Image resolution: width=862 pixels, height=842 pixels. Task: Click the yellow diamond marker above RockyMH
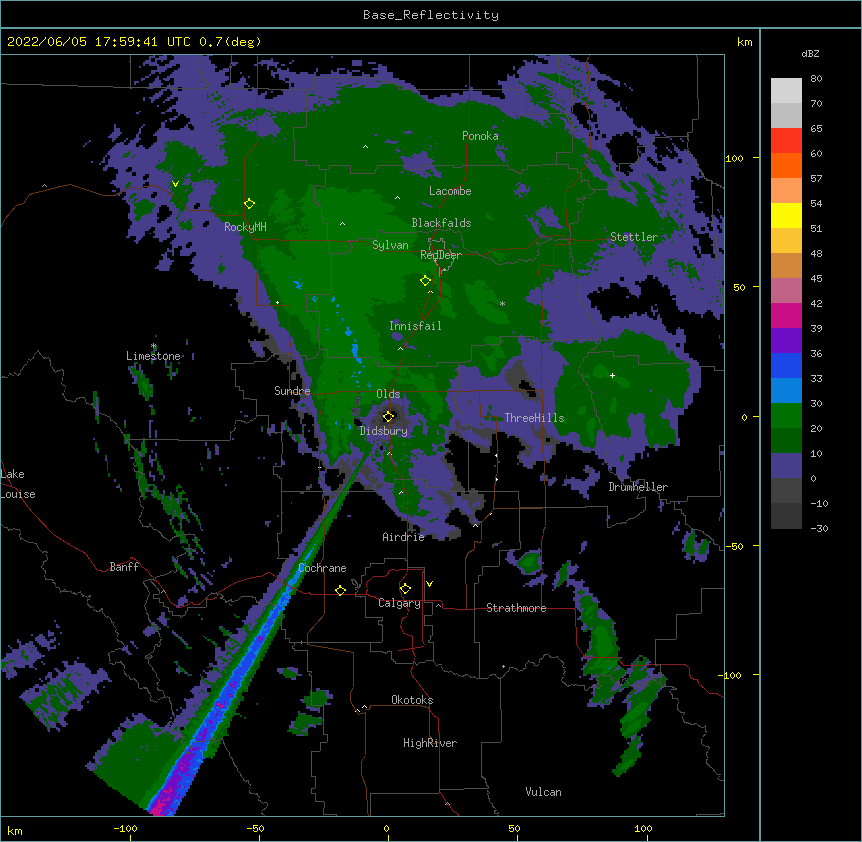[250, 204]
